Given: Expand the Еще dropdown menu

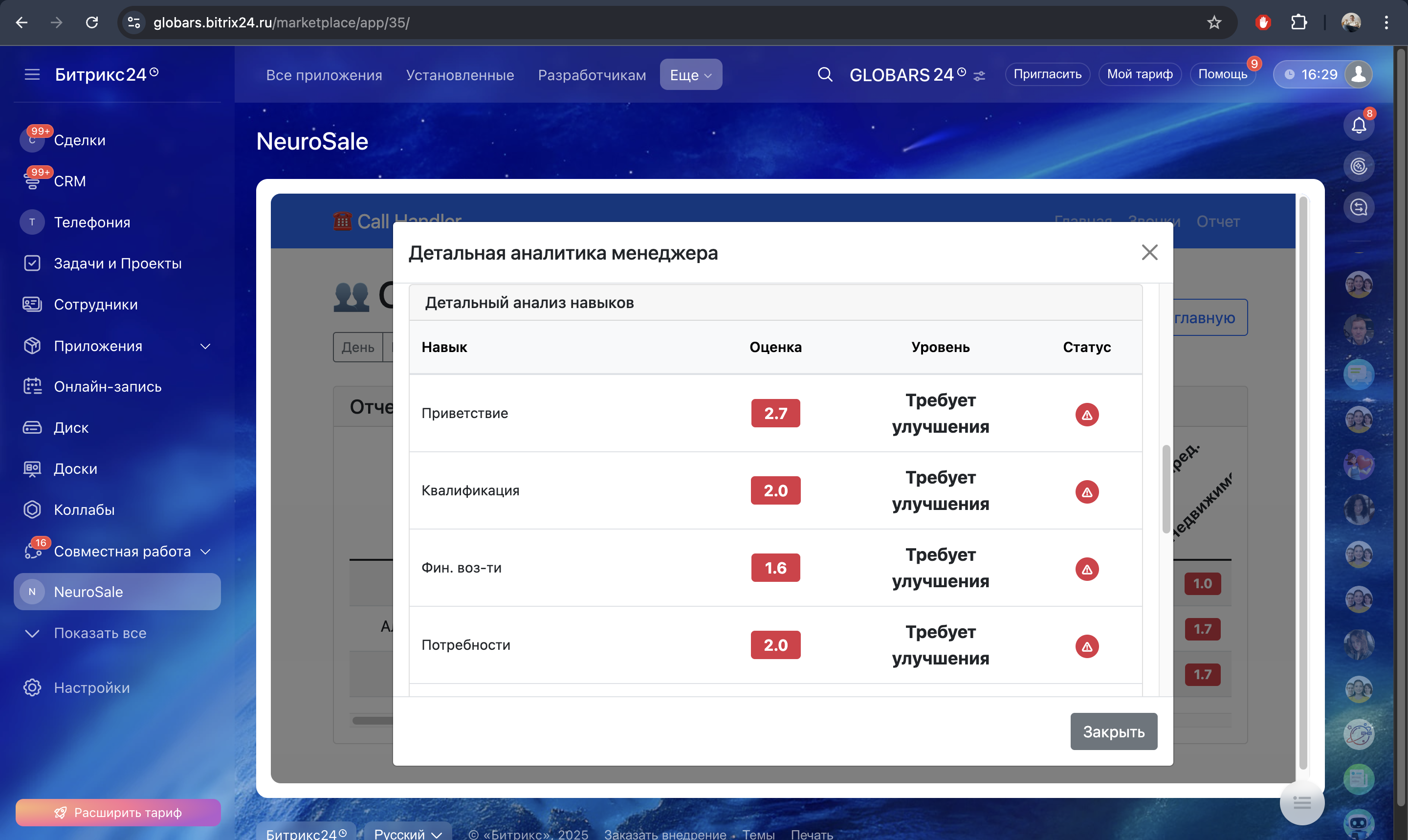Looking at the screenshot, I should pos(690,75).
